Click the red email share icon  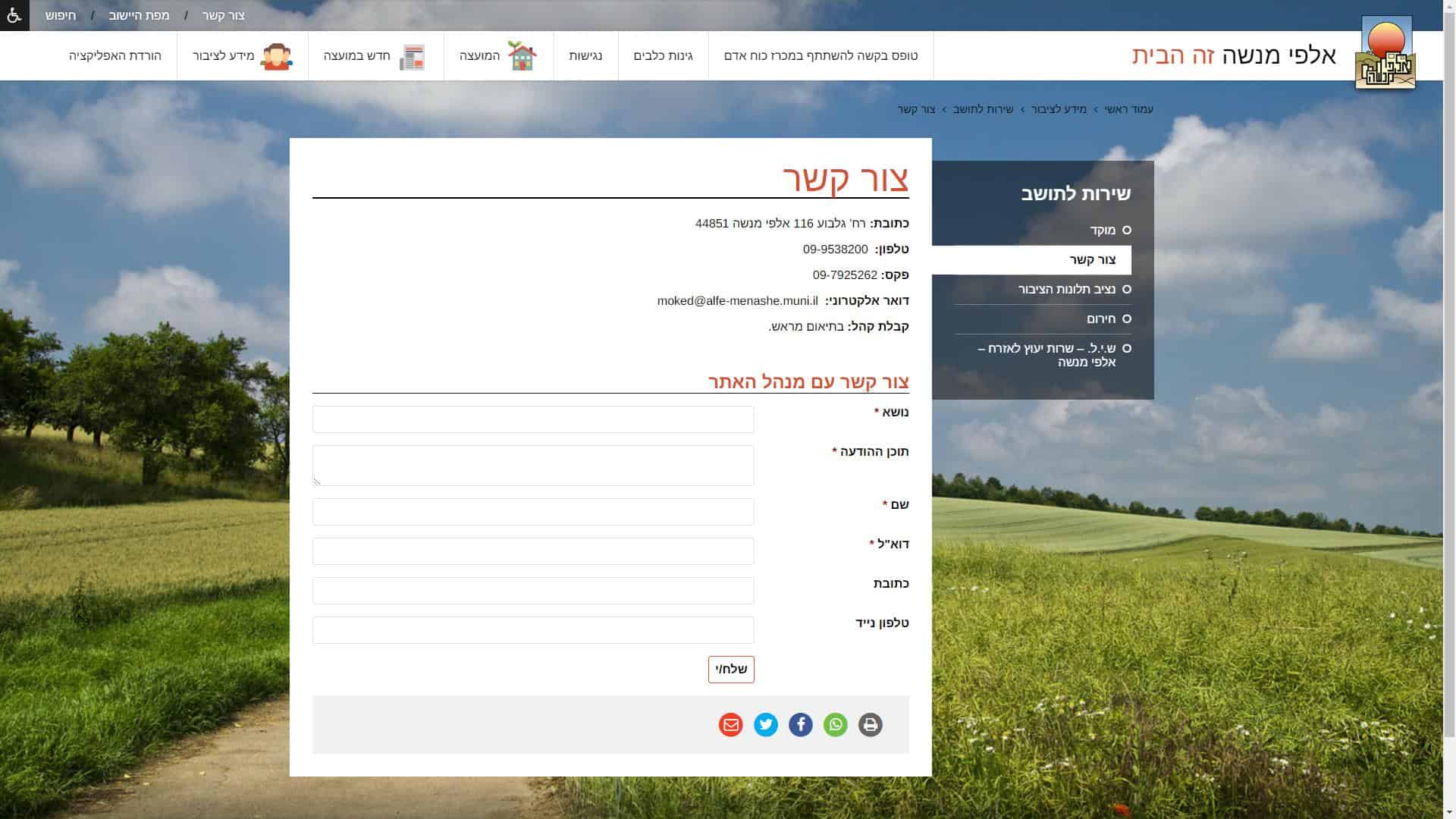pos(730,725)
